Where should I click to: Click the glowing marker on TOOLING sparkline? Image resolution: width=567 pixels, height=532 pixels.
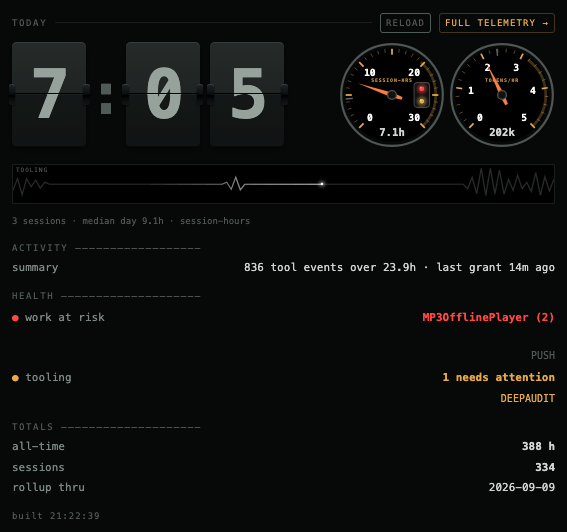tap(322, 184)
